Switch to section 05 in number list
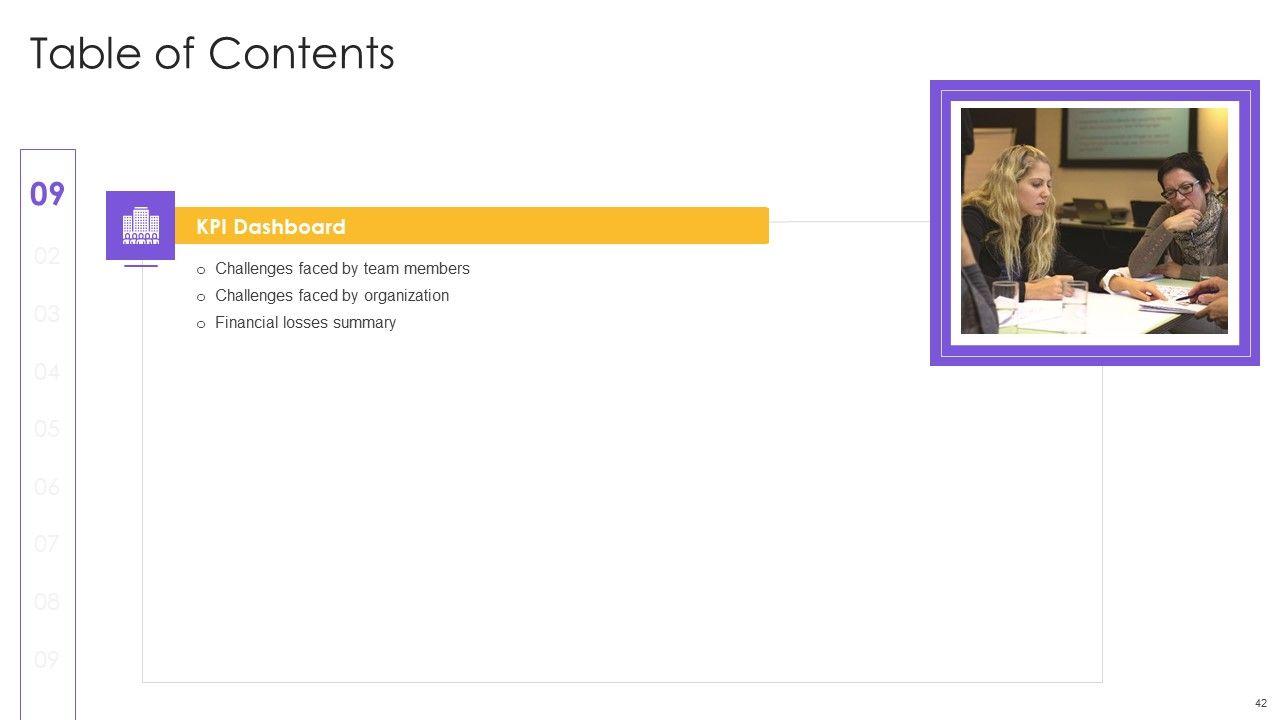 [47, 429]
